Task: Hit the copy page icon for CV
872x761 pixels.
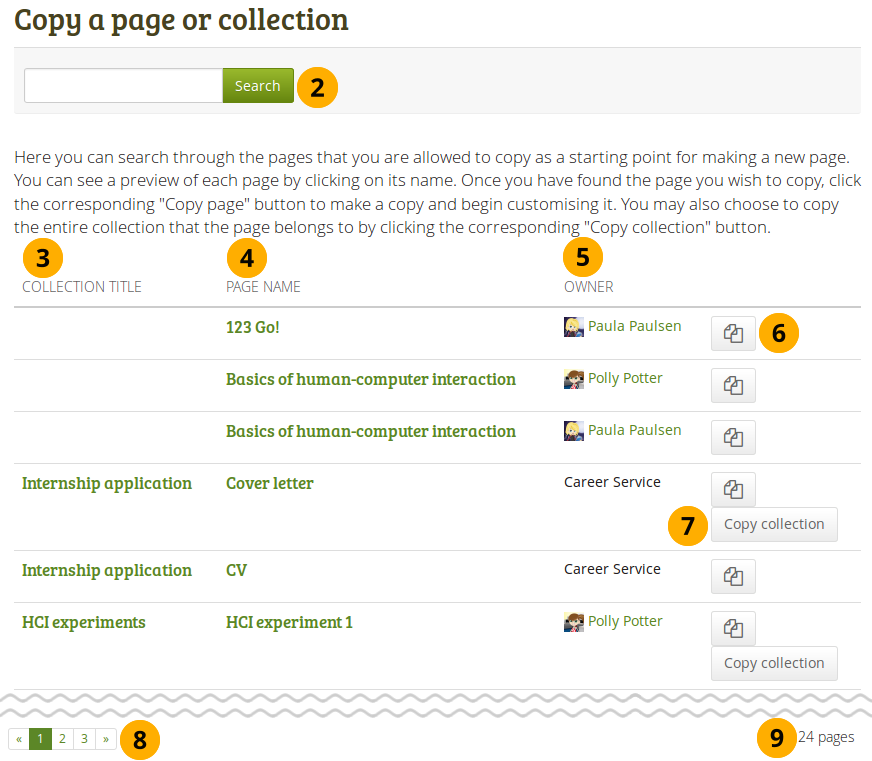Action: [x=733, y=576]
